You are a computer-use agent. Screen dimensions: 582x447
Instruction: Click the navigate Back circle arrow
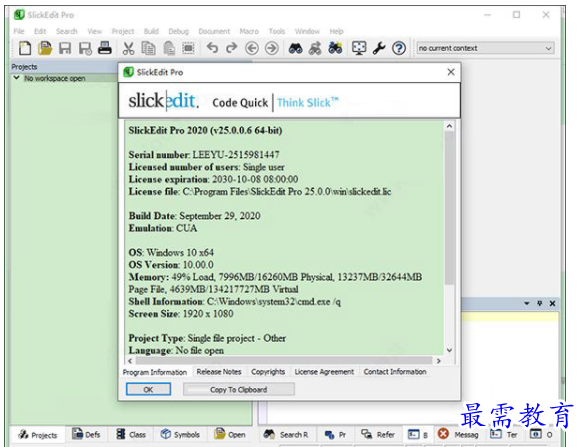click(252, 48)
